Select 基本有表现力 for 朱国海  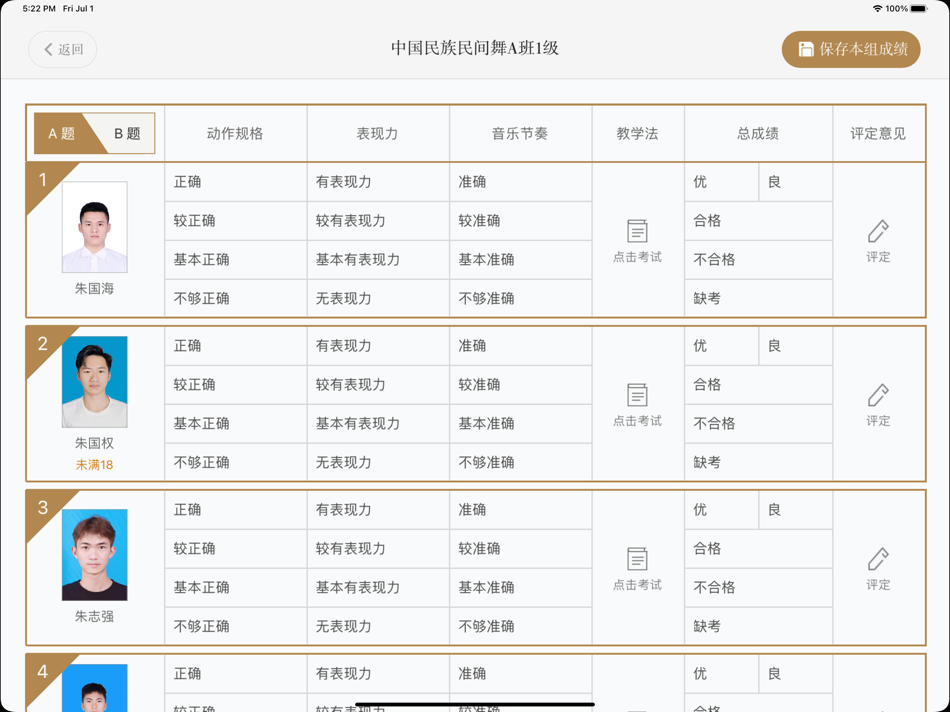click(378, 259)
